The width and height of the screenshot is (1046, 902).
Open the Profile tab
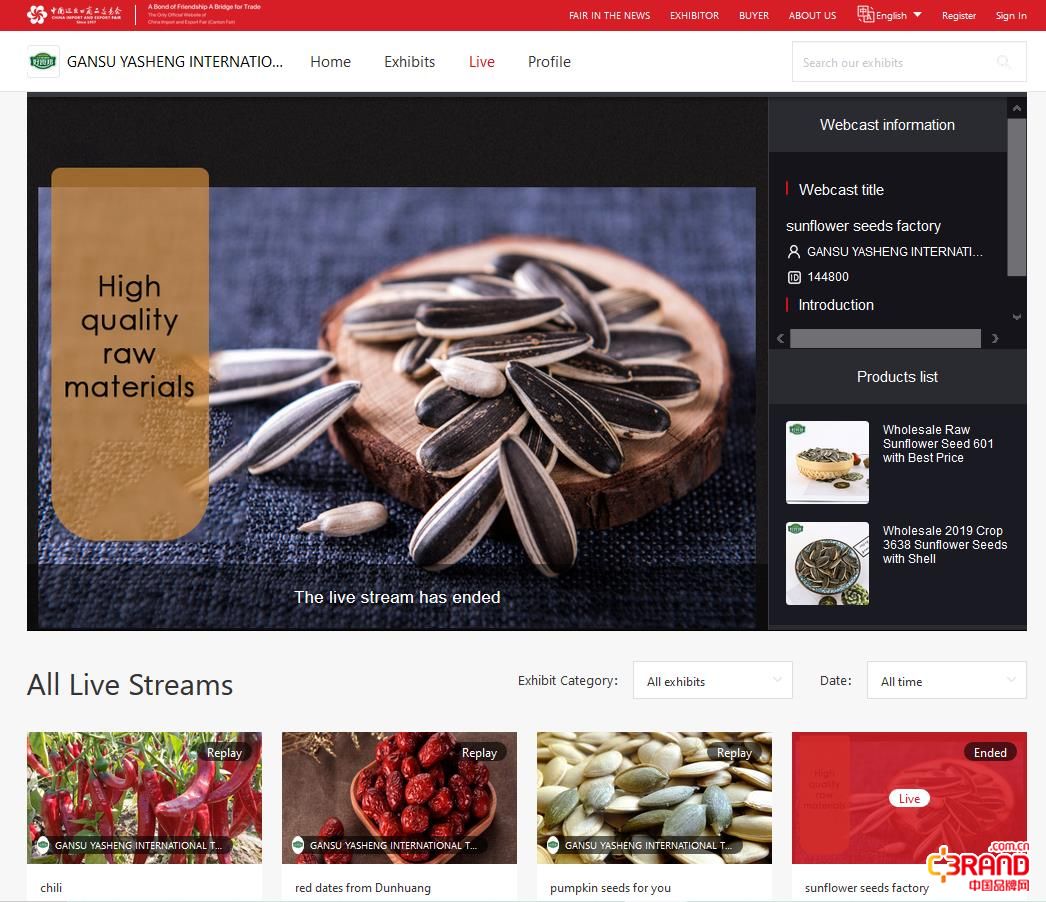(x=549, y=62)
